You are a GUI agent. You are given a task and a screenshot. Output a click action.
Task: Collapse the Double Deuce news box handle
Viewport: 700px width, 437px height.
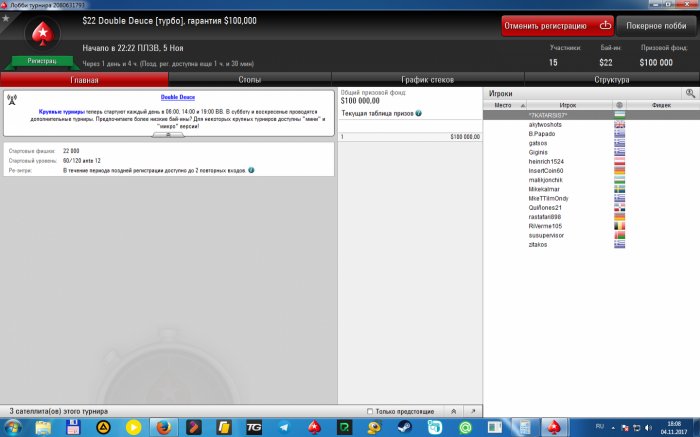coord(168,135)
